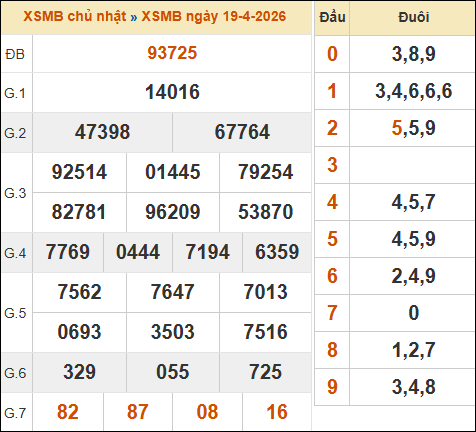The width and height of the screenshot is (476, 432).
Task: Select G.2 number 67764
Action: (242, 132)
